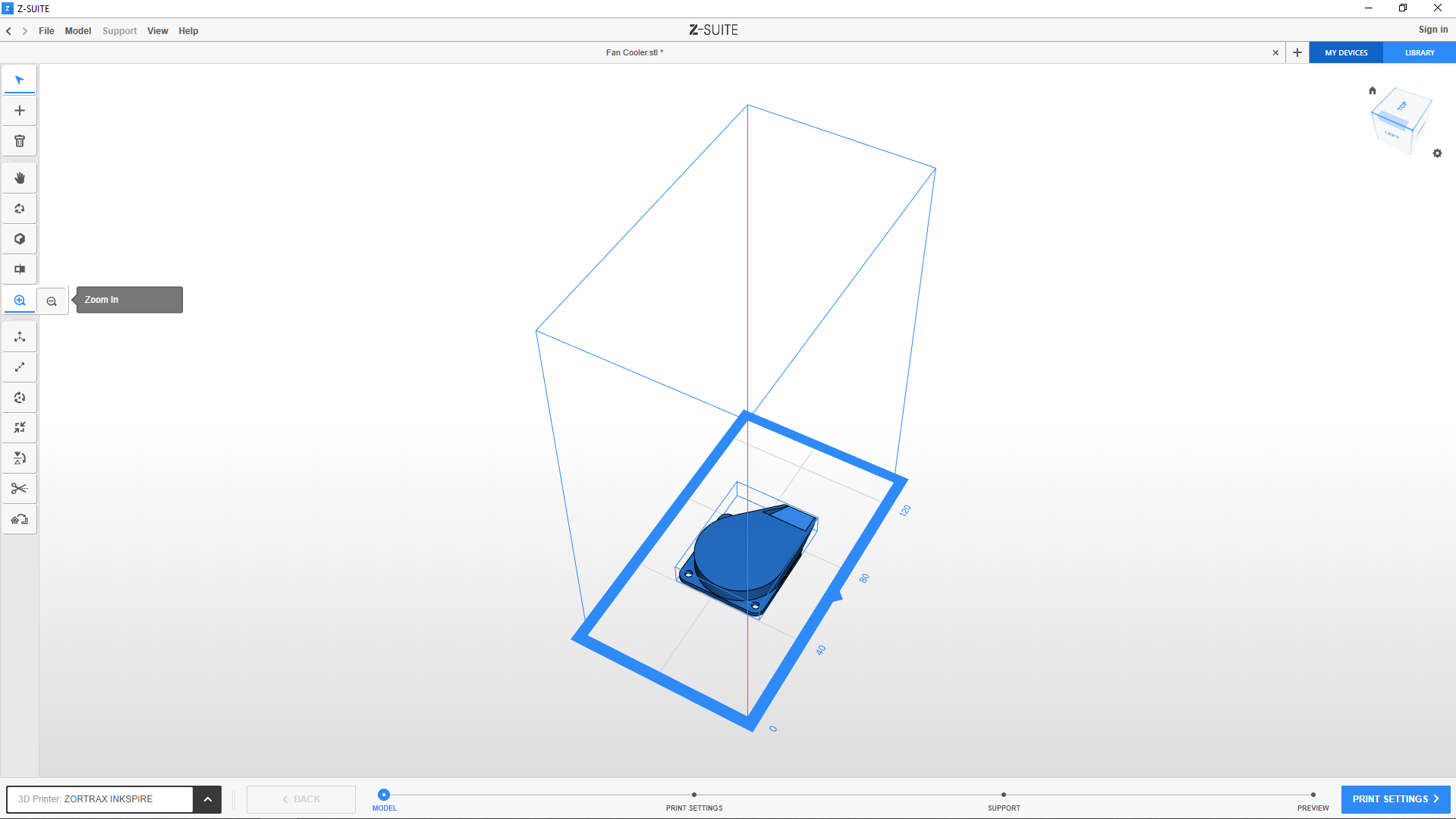The width and height of the screenshot is (1456, 819).
Task: Select the hand pan tool
Action: (x=20, y=178)
